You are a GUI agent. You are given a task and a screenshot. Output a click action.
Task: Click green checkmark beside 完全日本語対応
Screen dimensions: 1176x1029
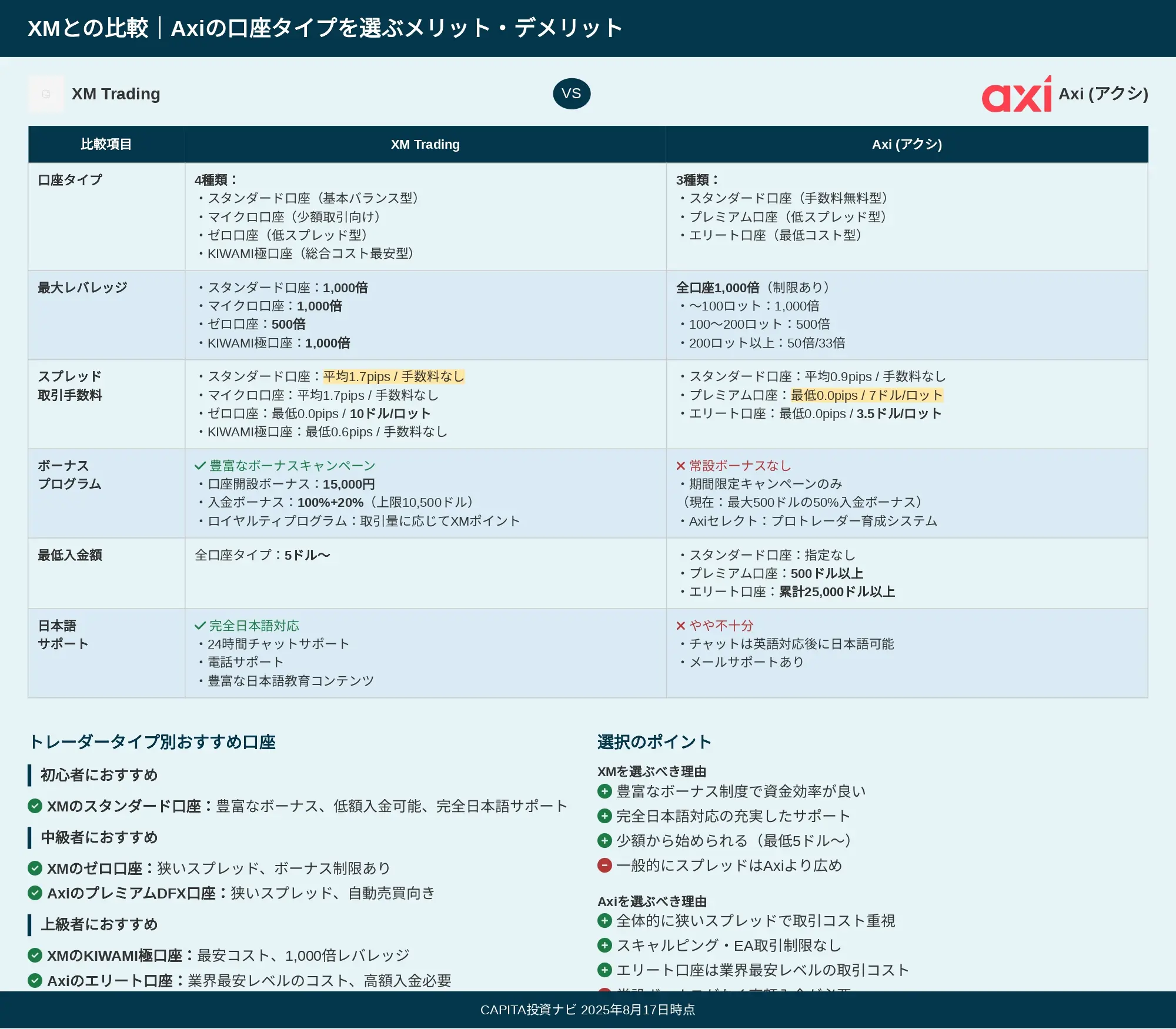coord(200,626)
